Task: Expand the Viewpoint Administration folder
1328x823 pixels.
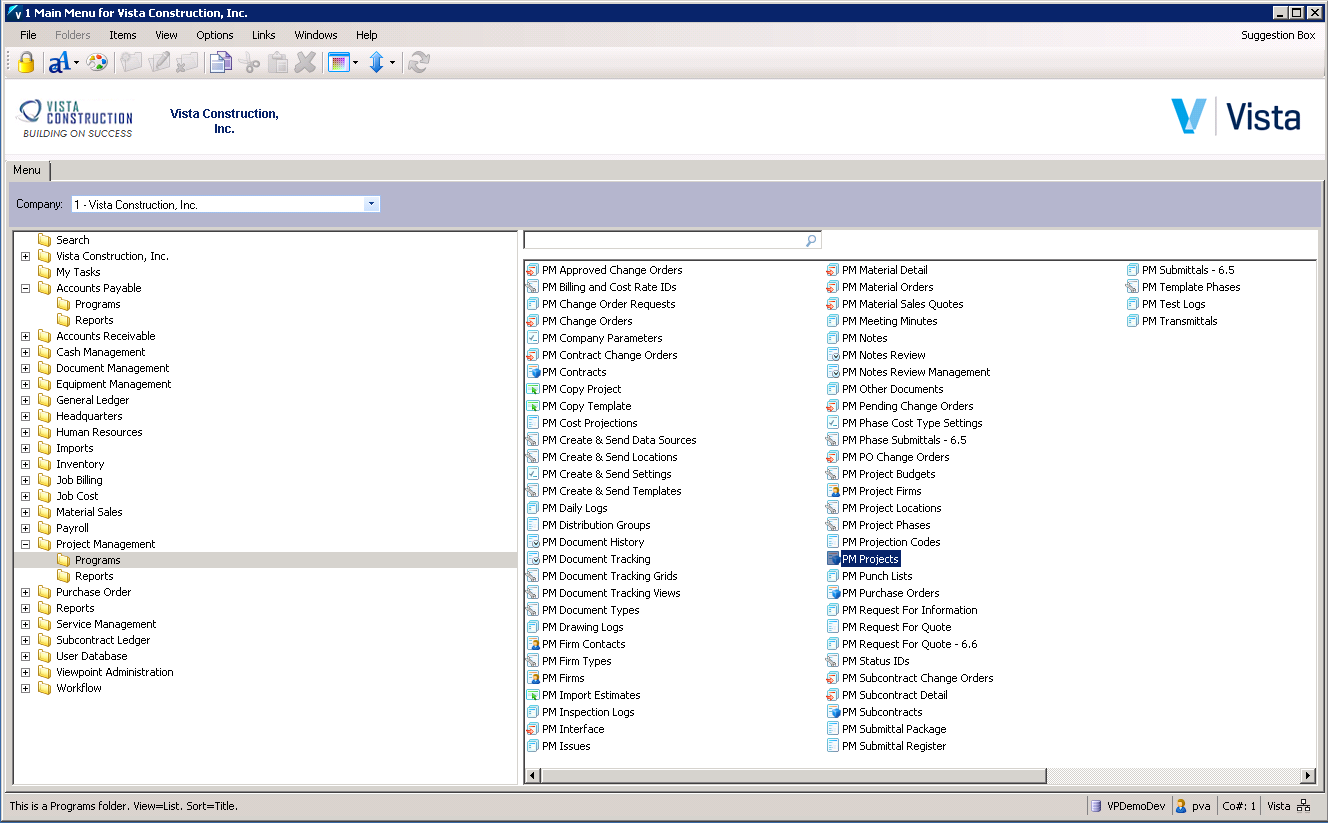Action: [25, 672]
